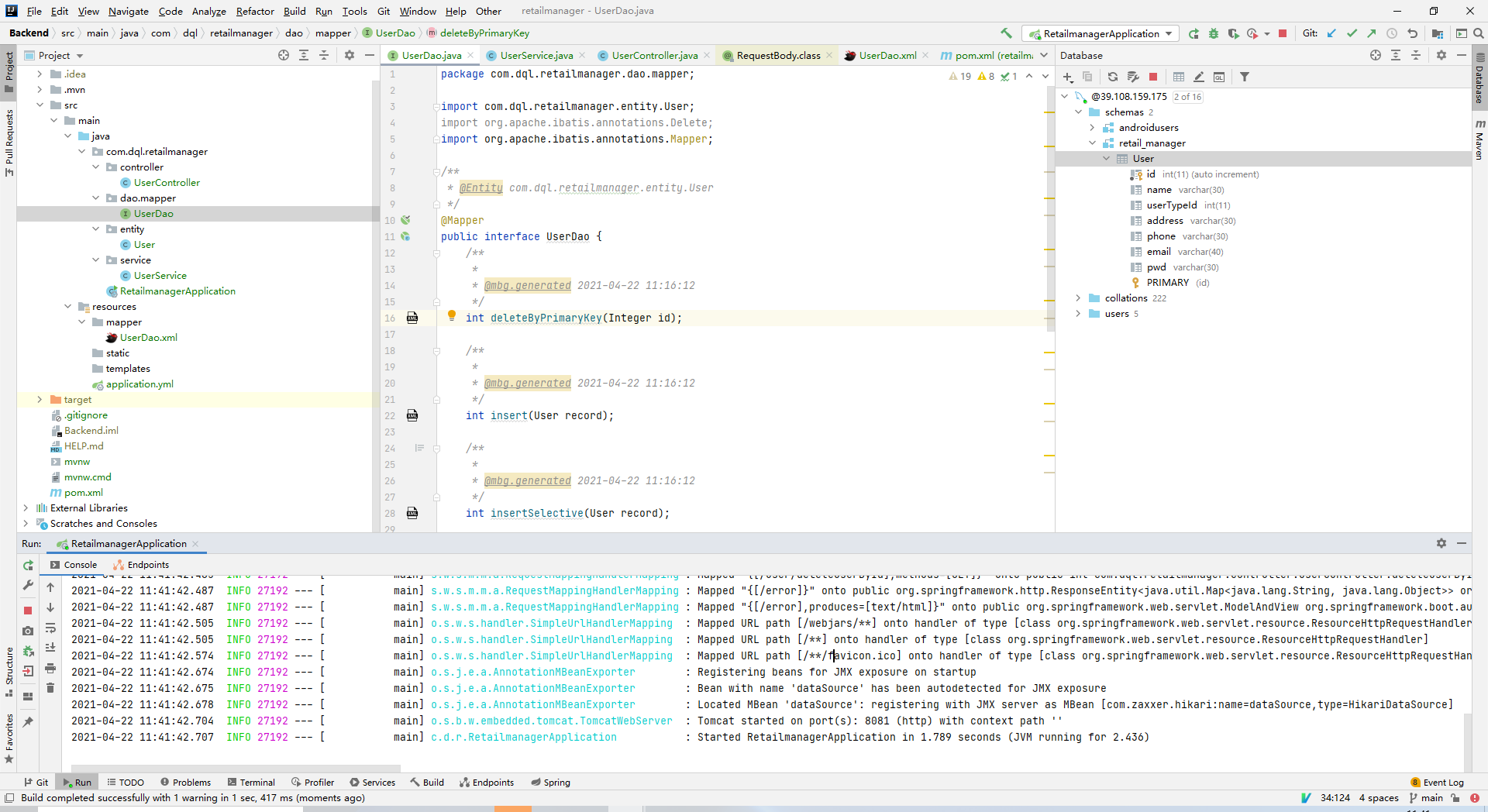The image size is (1488, 812).
Task: Click the Database filter funnel icon
Action: pyautogui.click(x=1245, y=77)
